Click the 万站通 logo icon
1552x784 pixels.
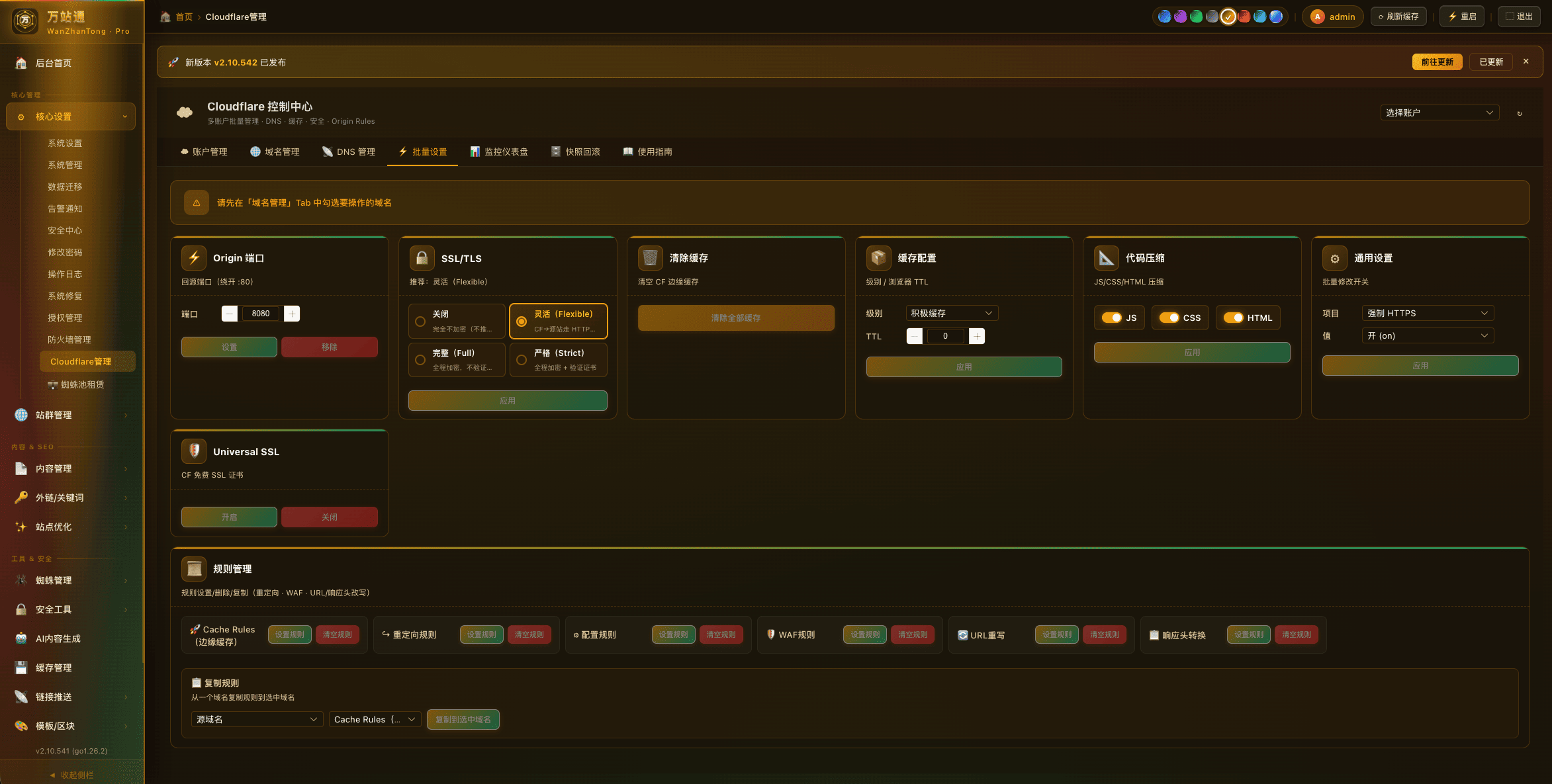(25, 21)
